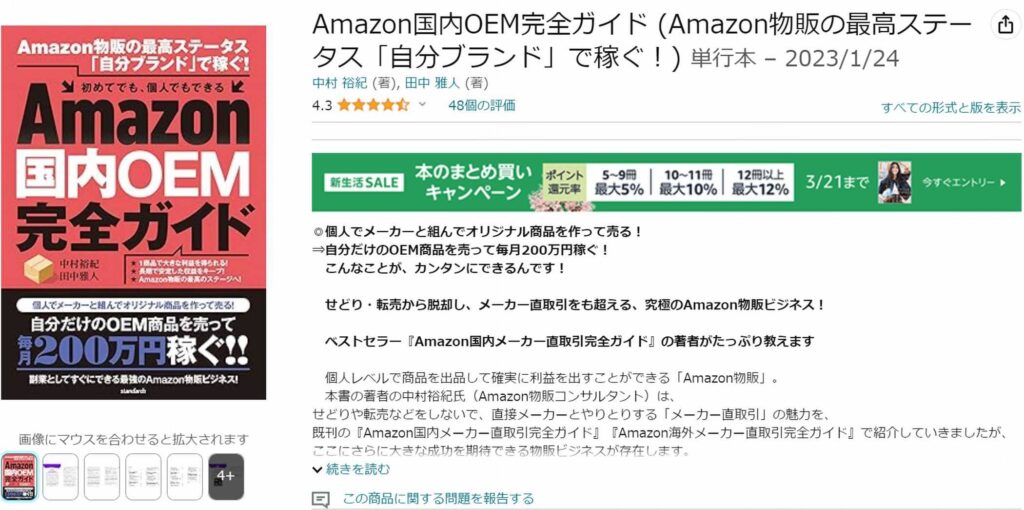Click the 本のまとめ買いキャンペーン banner text
The height and width of the screenshot is (510, 1024).
coord(473,182)
